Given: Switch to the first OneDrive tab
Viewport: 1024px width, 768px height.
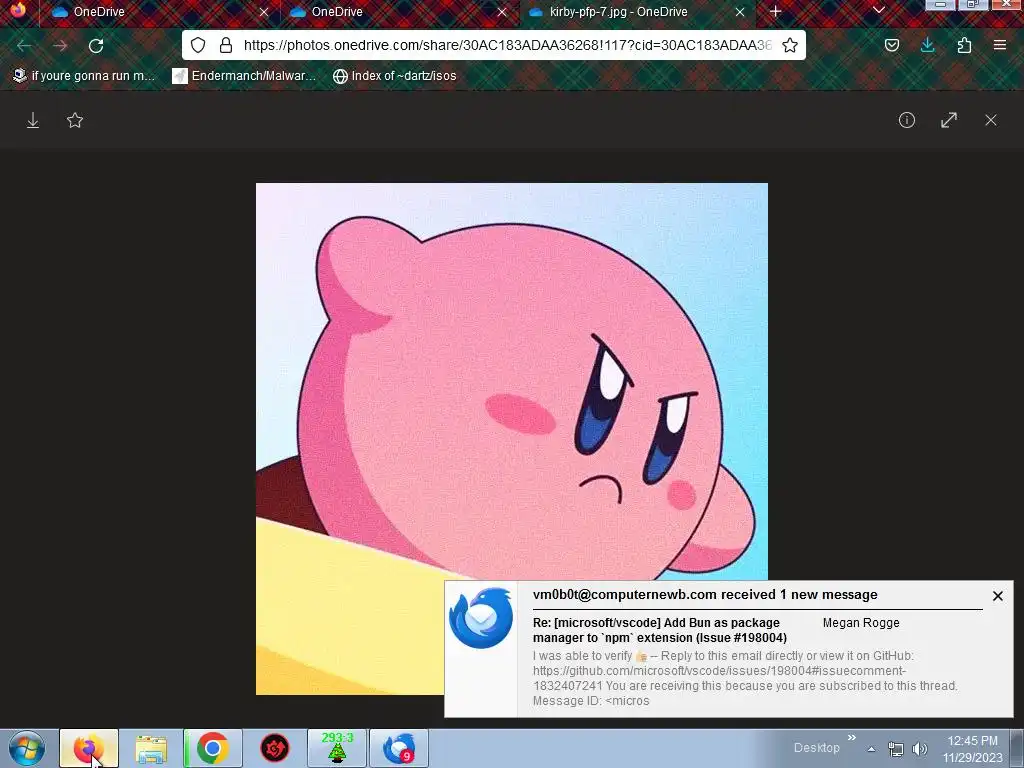Looking at the screenshot, I should click(159, 12).
